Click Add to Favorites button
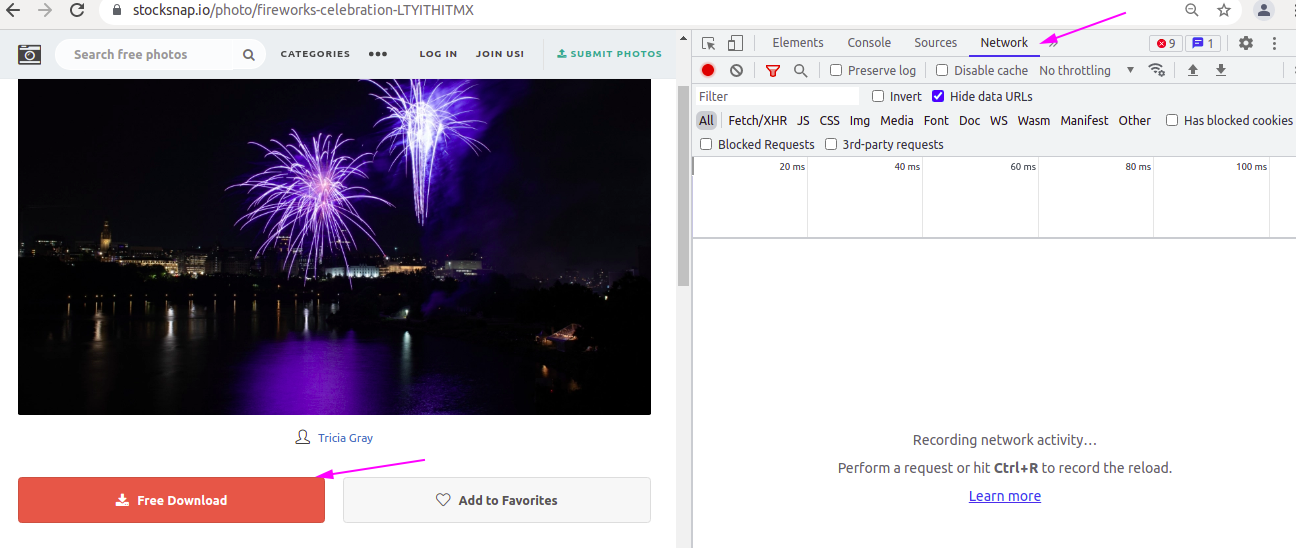Image resolution: width=1296 pixels, height=548 pixels. point(497,500)
